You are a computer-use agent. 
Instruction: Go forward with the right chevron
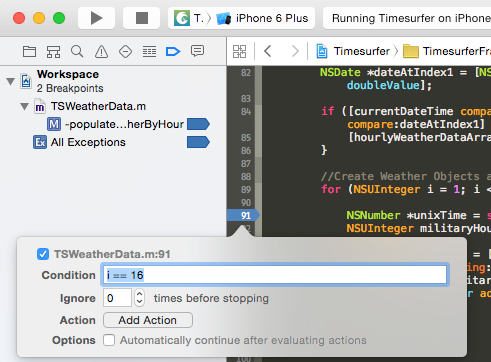tap(295, 51)
